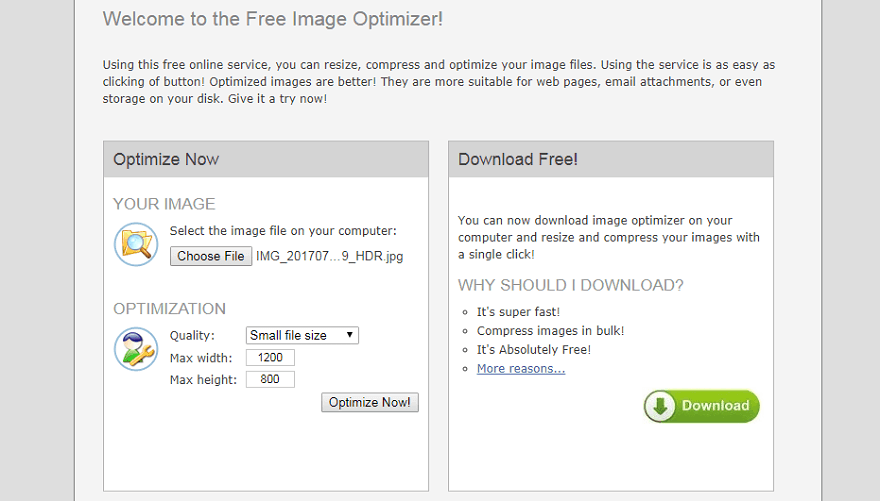Screen dimensions: 880x501
Task: Focus the Max width input field
Action: (x=270, y=358)
